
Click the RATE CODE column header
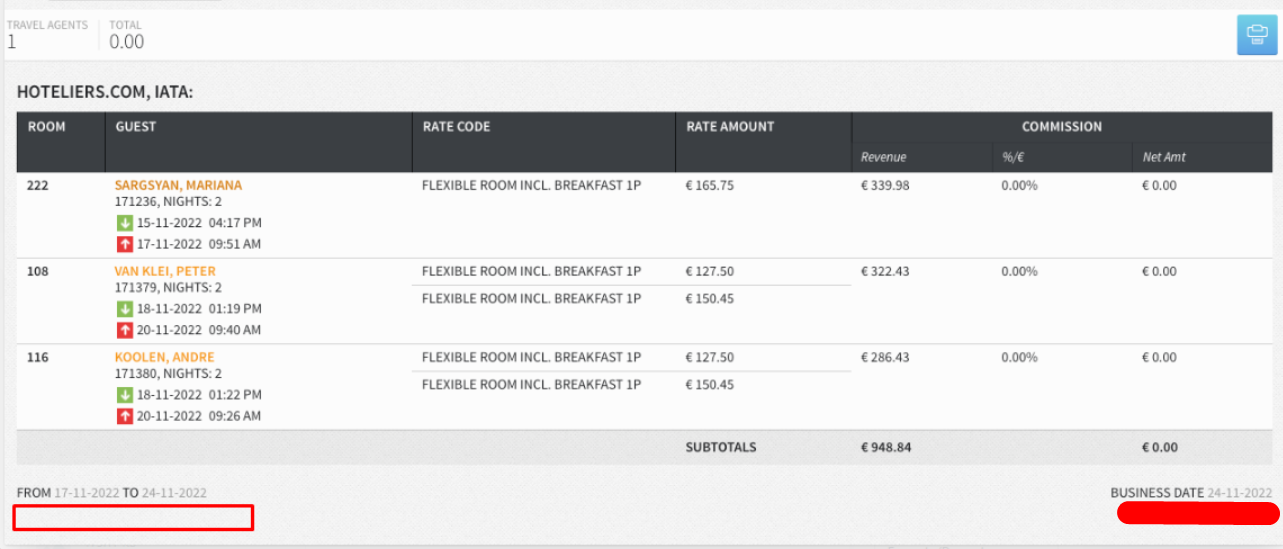[x=456, y=127]
